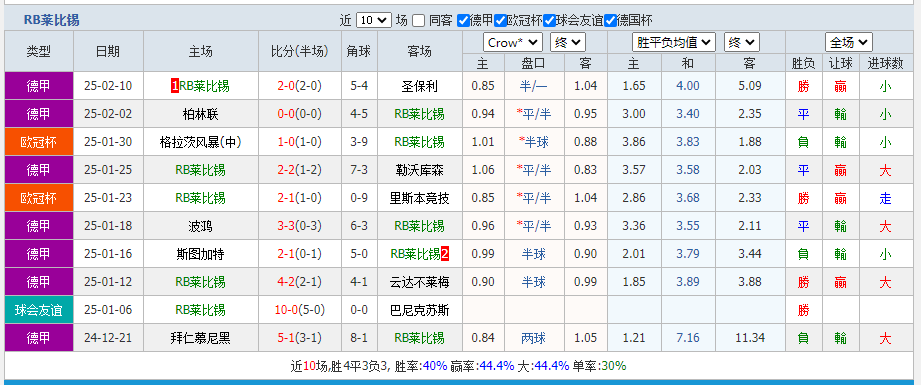Click the 两球 handicap on the 拜仁慕尼黑 row
The width and height of the screenshot is (921, 385).
533,338
